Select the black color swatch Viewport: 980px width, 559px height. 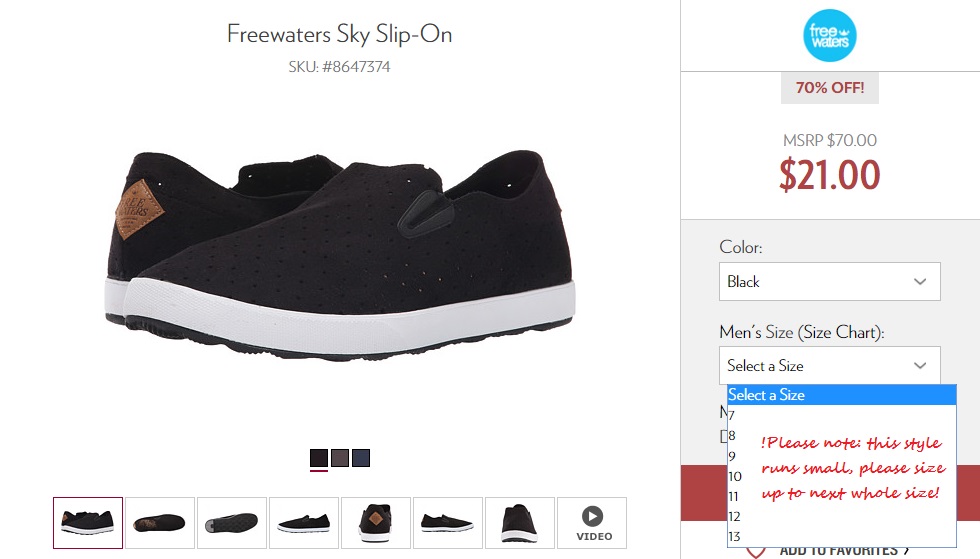point(319,458)
